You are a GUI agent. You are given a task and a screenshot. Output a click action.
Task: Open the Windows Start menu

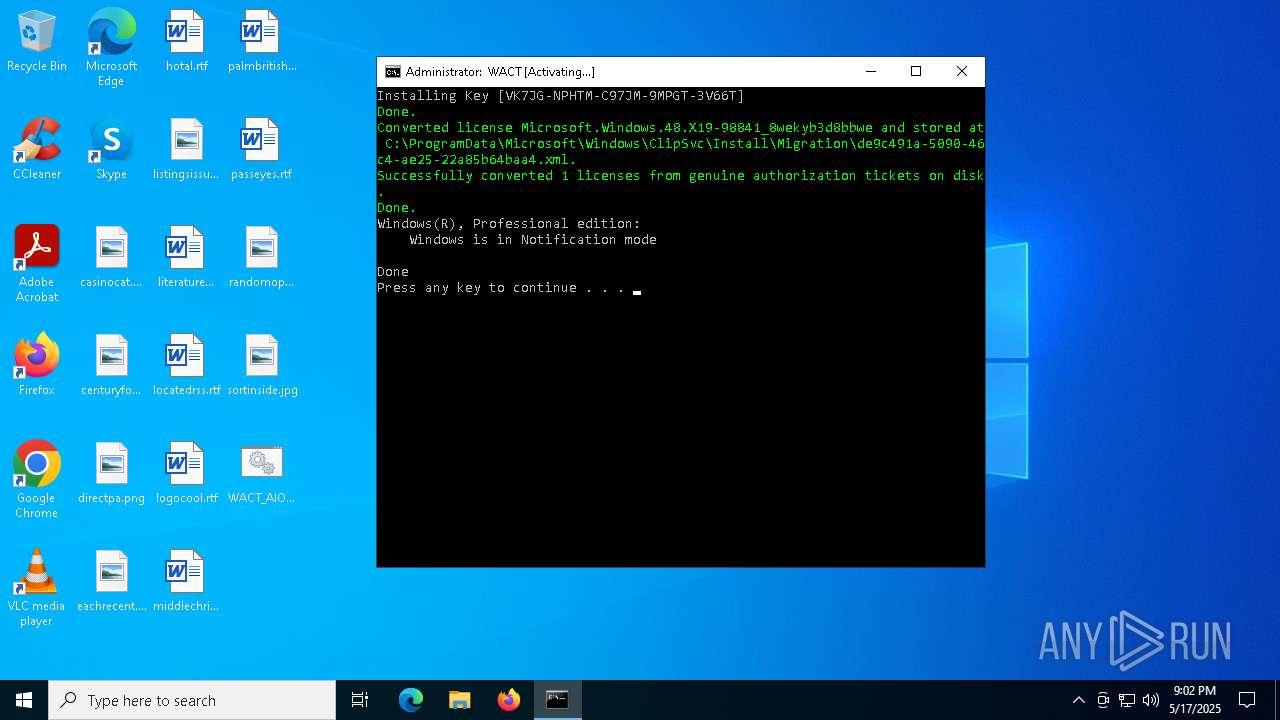[x=24, y=700]
